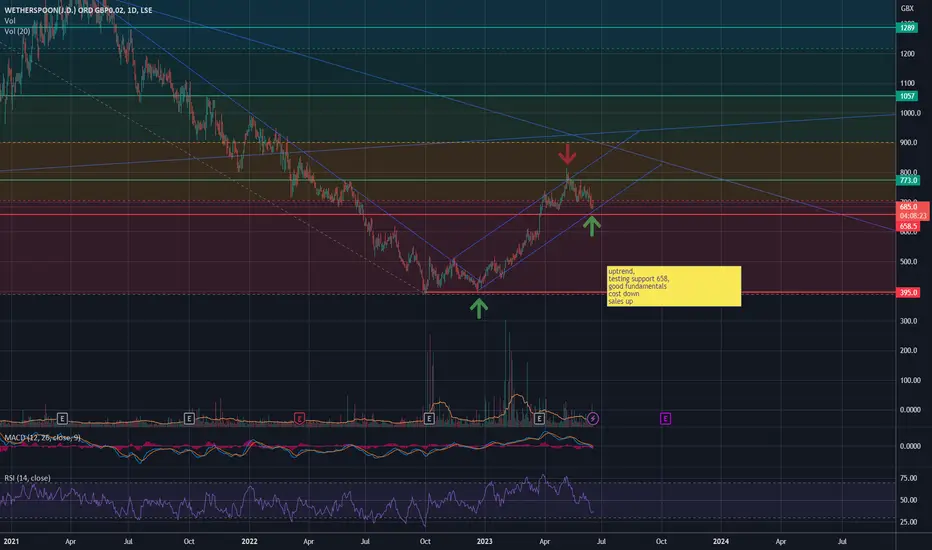Click the 395.0 price level label
Image resolution: width=932 pixels, height=550 pixels.
tap(909, 293)
